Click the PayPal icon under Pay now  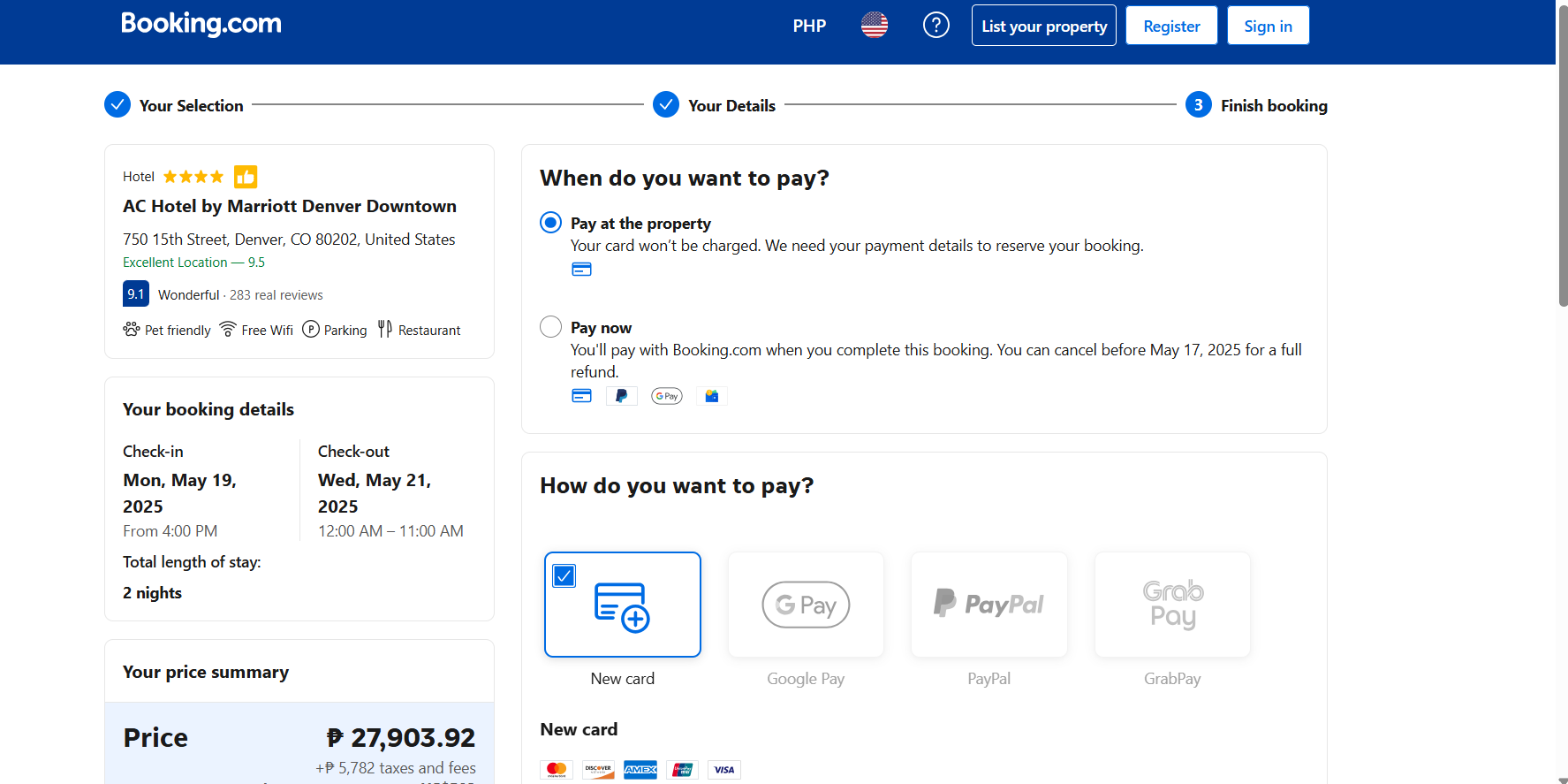click(622, 396)
